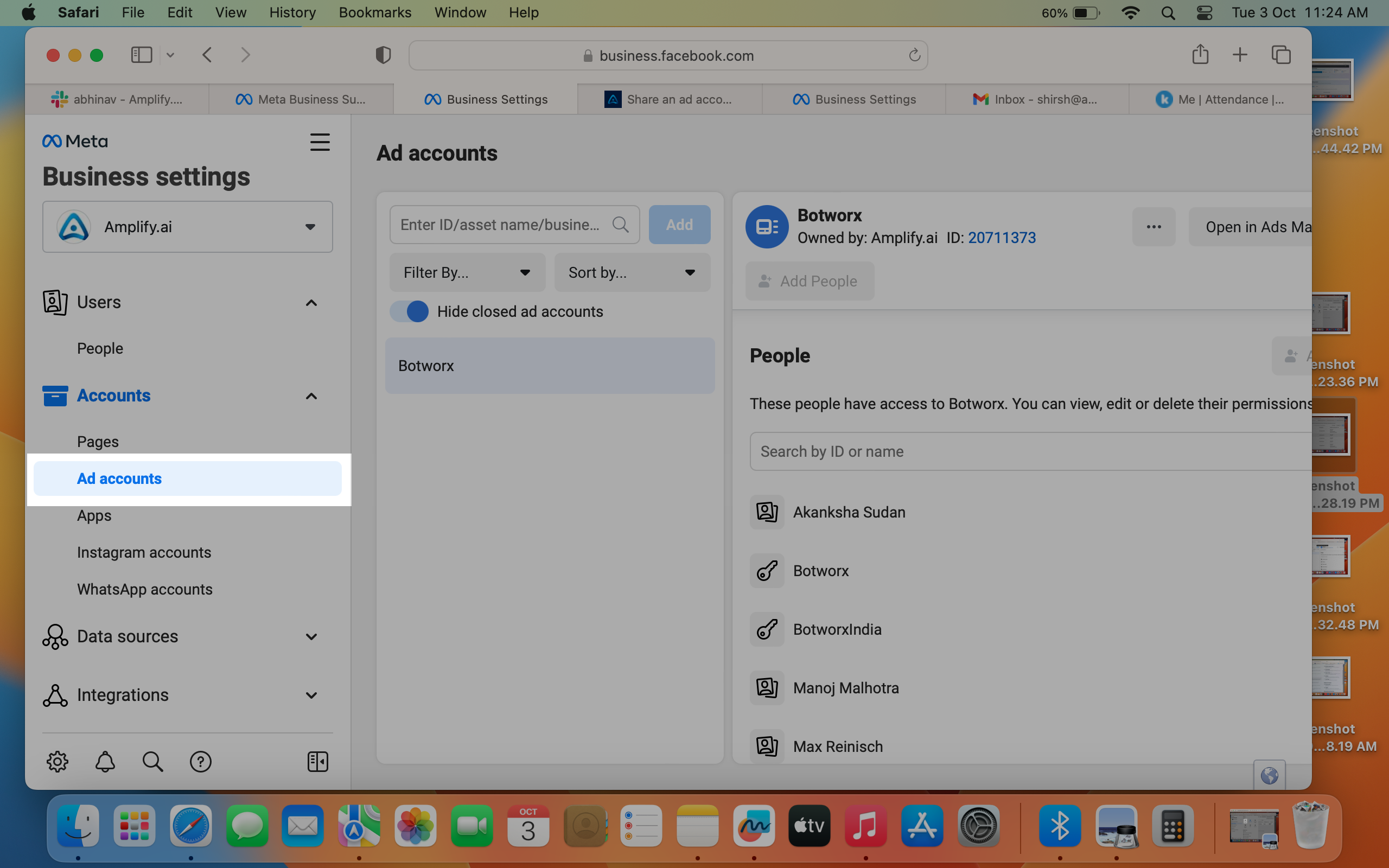Open the three-dot options for Botworx

click(x=1154, y=227)
